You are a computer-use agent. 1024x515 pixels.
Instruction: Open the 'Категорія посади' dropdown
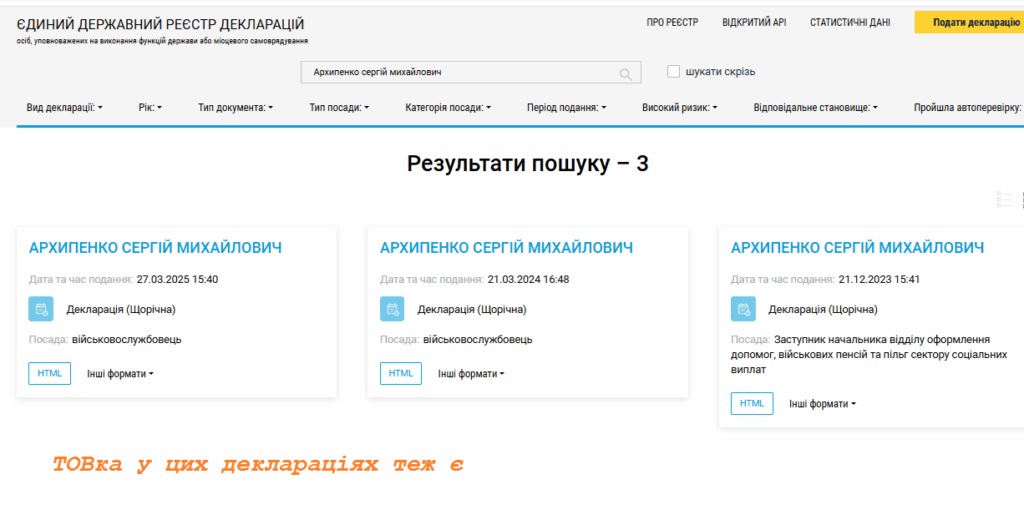[x=448, y=107]
